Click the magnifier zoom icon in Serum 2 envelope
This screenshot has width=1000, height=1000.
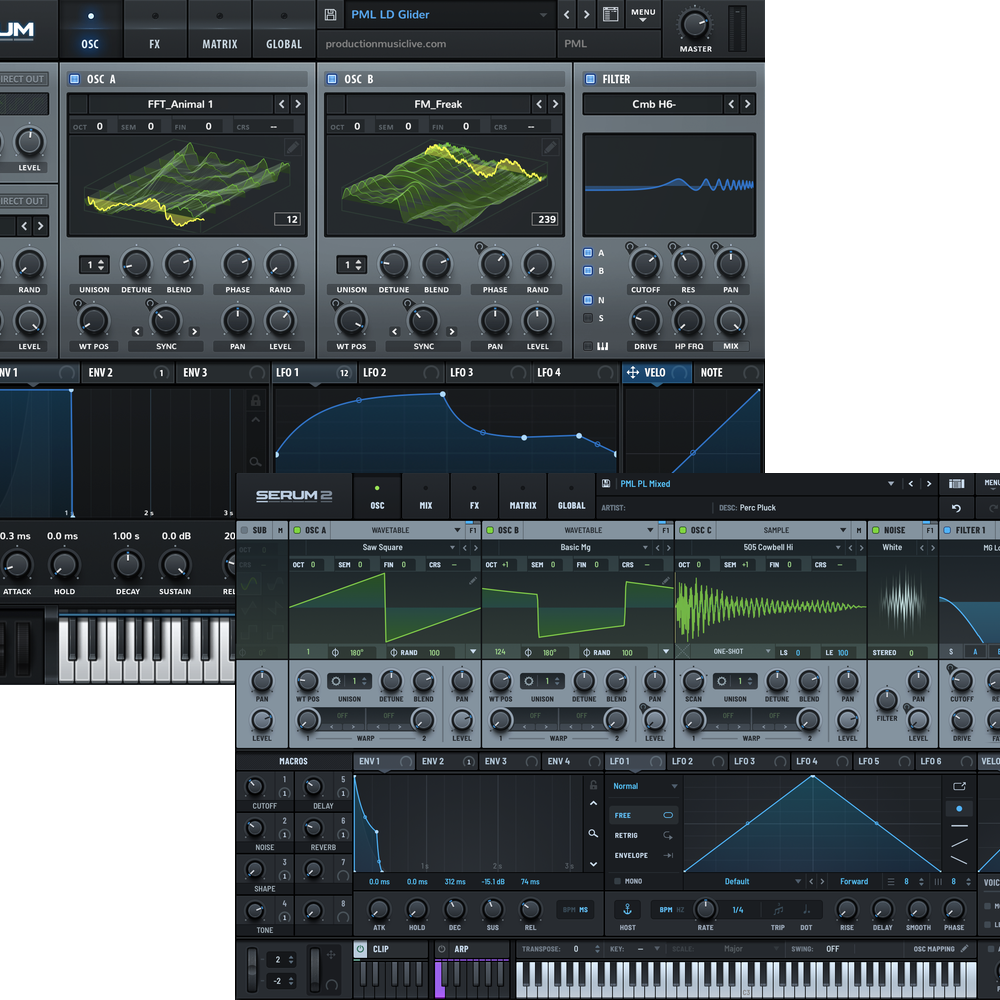pyautogui.click(x=593, y=833)
